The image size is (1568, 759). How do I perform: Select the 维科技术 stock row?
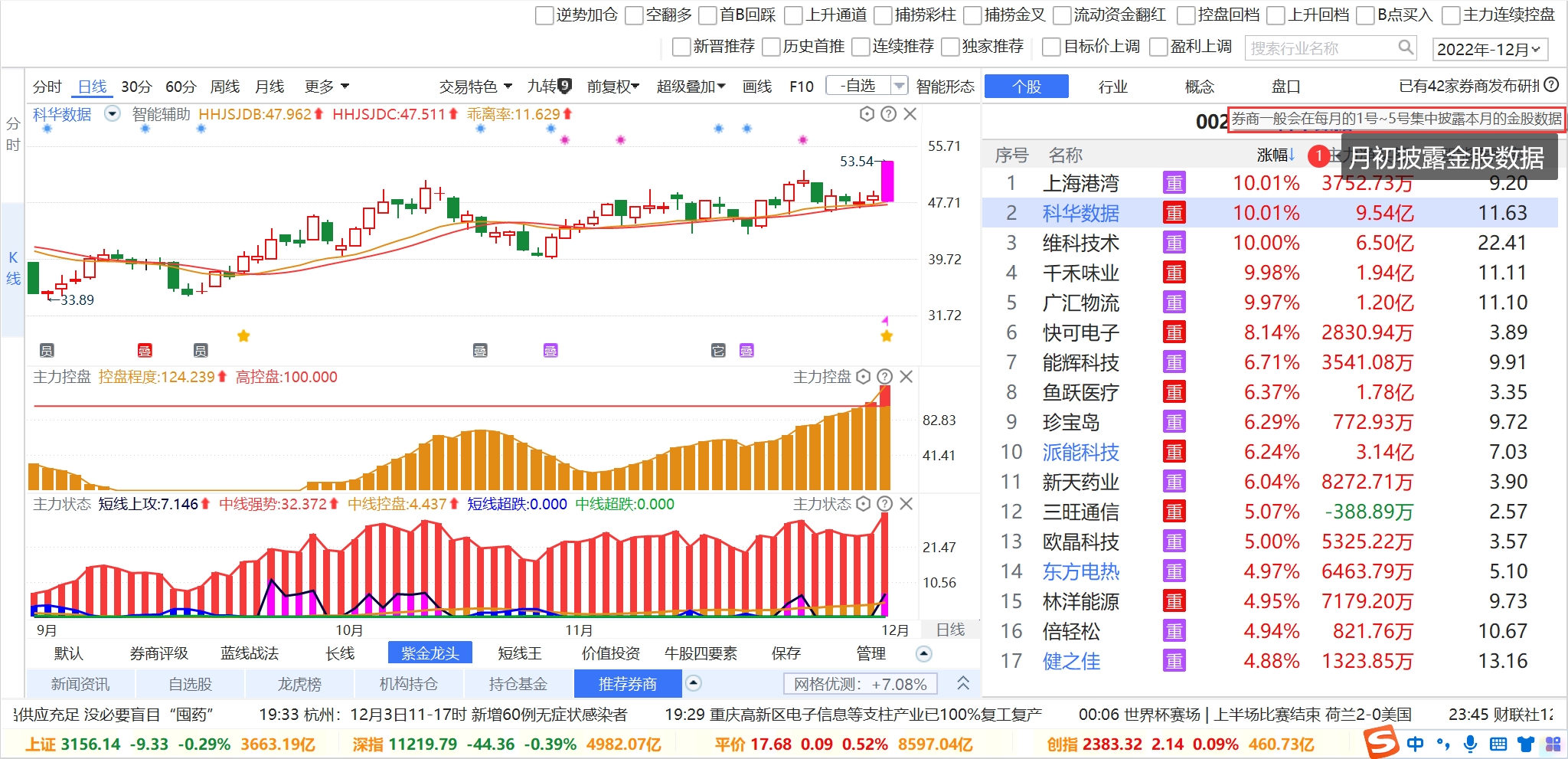tap(1270, 243)
